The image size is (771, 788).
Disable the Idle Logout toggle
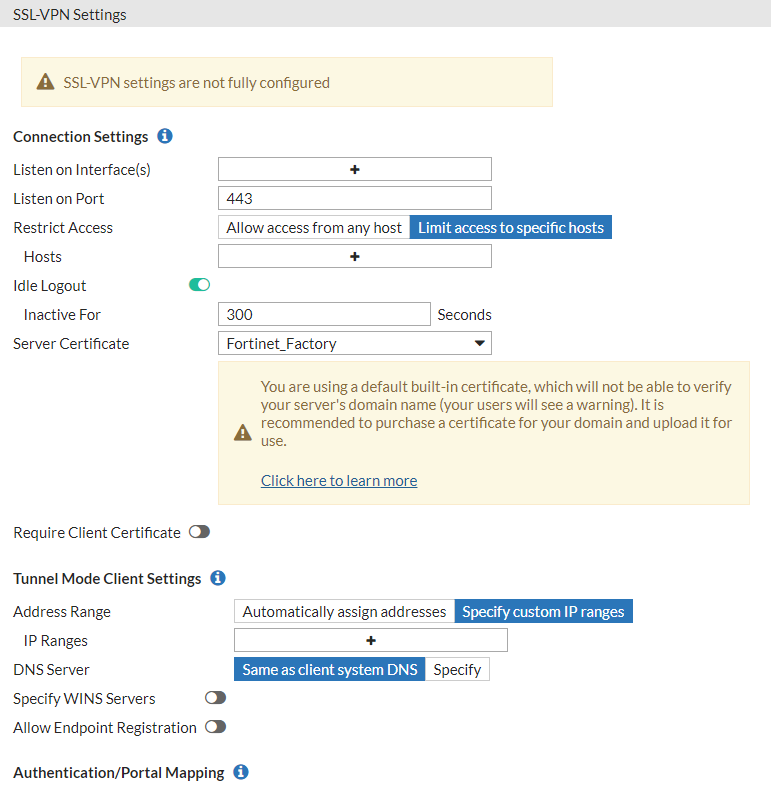pos(200,285)
